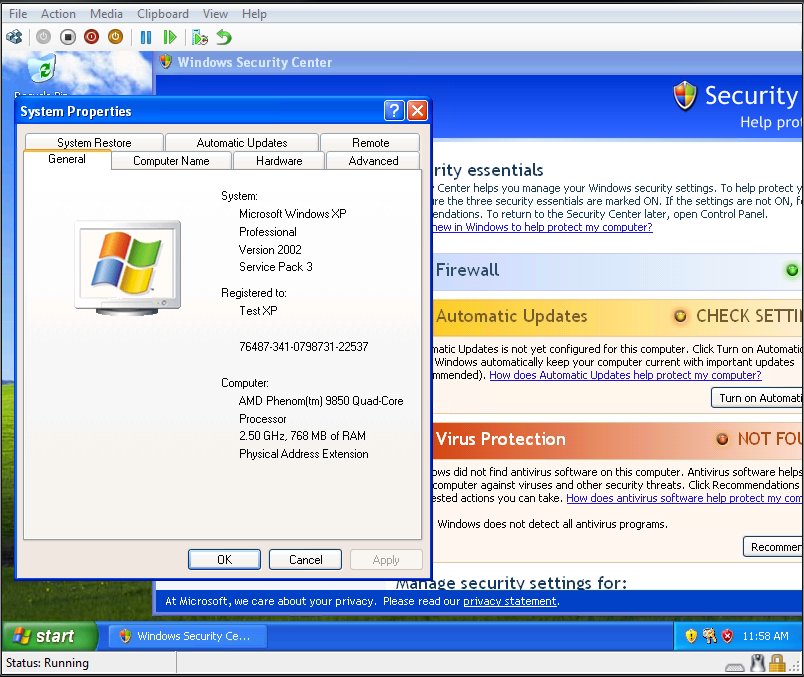
Task: Click the taskbar clock showing 11:58 AM
Action: 766,636
